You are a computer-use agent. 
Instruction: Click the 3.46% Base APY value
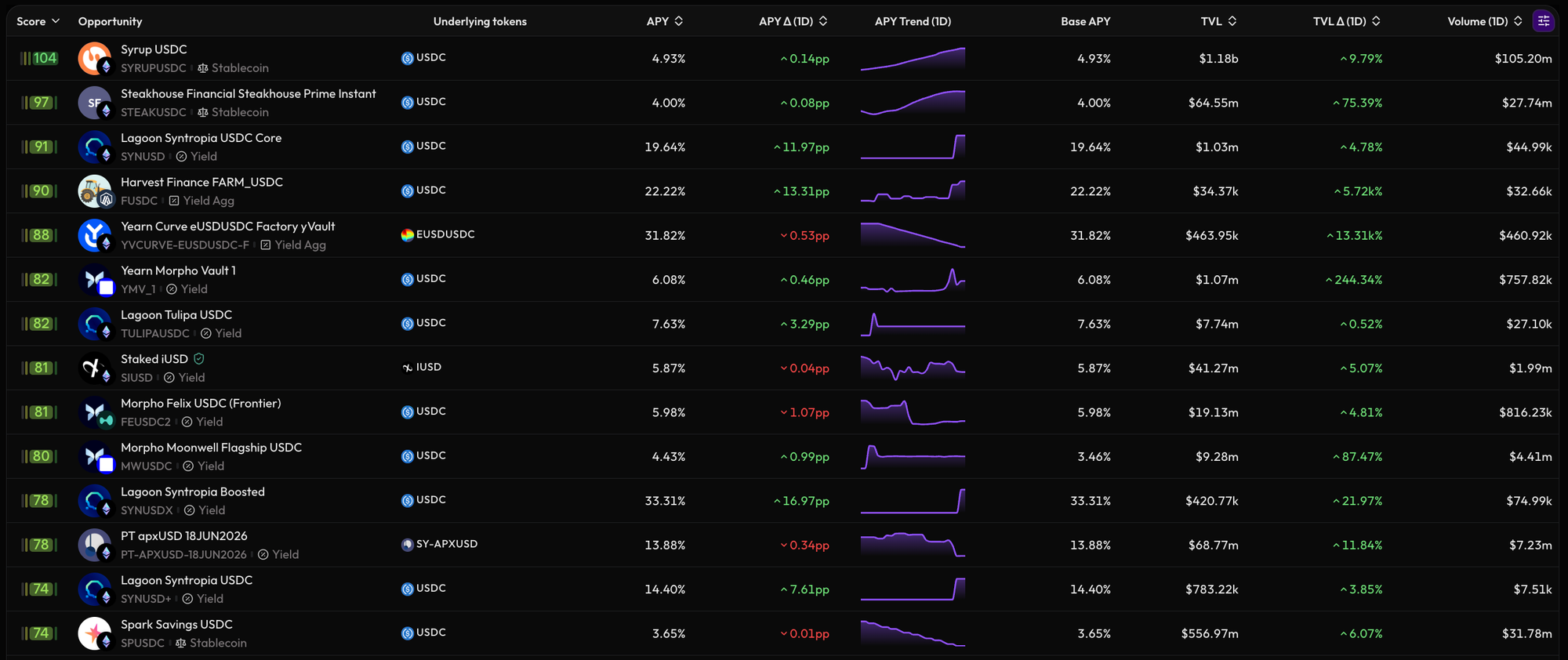[1094, 456]
